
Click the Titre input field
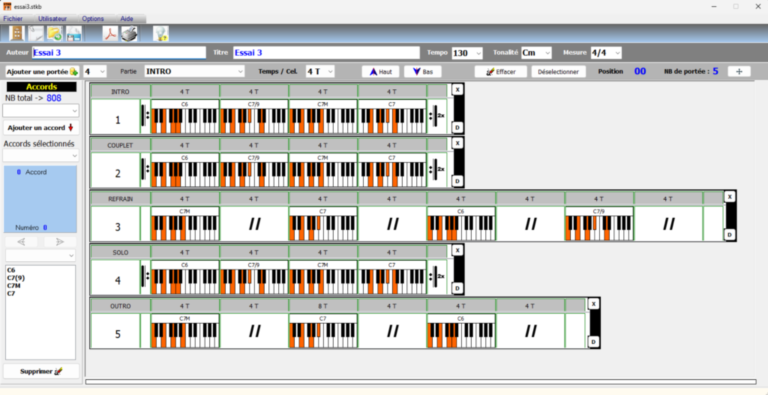(326, 53)
